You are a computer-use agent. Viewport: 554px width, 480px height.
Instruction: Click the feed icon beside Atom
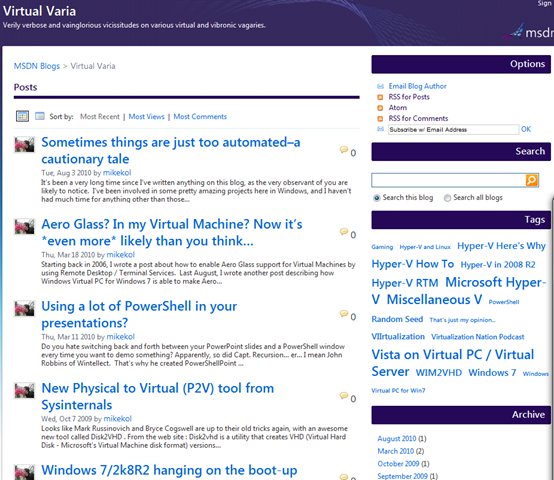381,108
